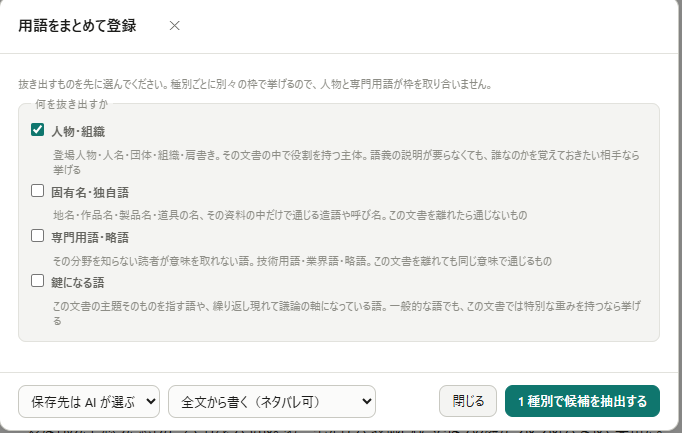Click the 閉じる button
Image resolution: width=682 pixels, height=433 pixels.
click(x=468, y=401)
